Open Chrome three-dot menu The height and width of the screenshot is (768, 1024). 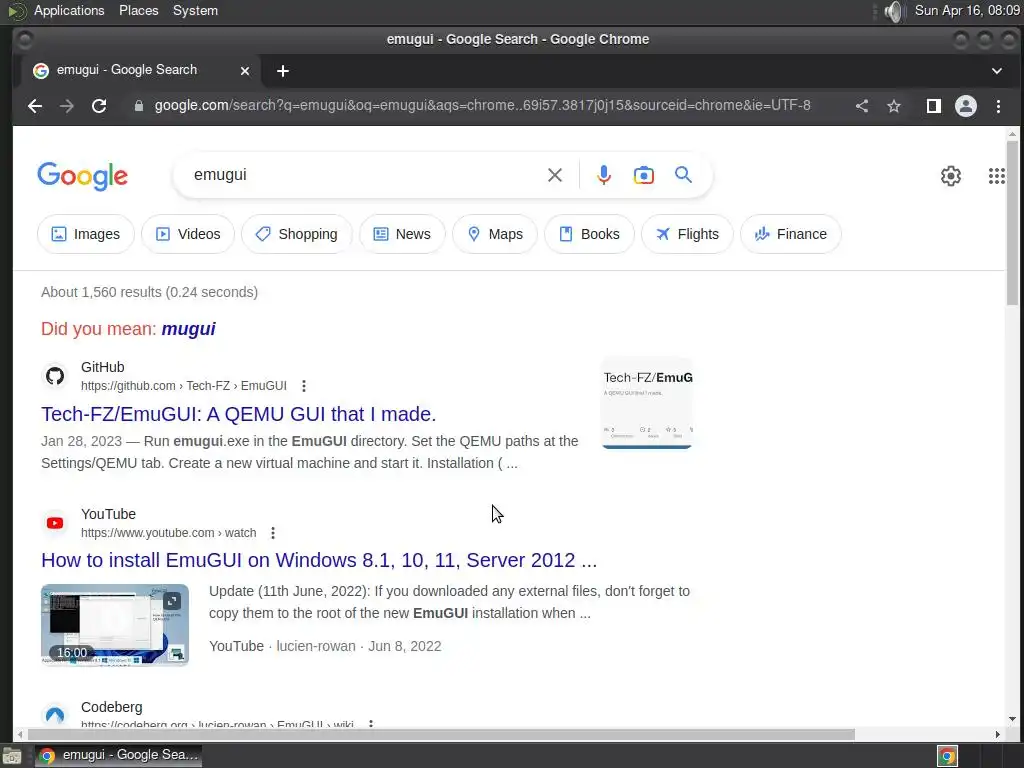(998, 106)
